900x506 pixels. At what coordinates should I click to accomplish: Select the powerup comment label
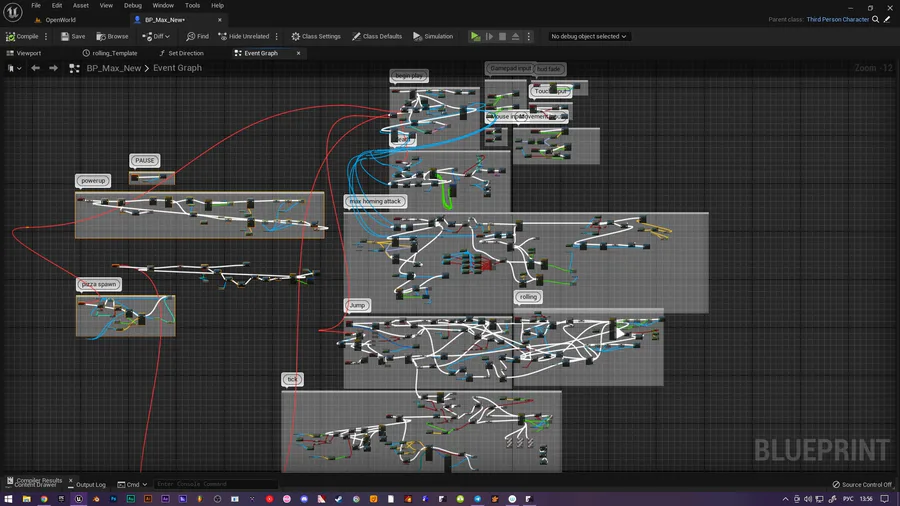point(93,181)
